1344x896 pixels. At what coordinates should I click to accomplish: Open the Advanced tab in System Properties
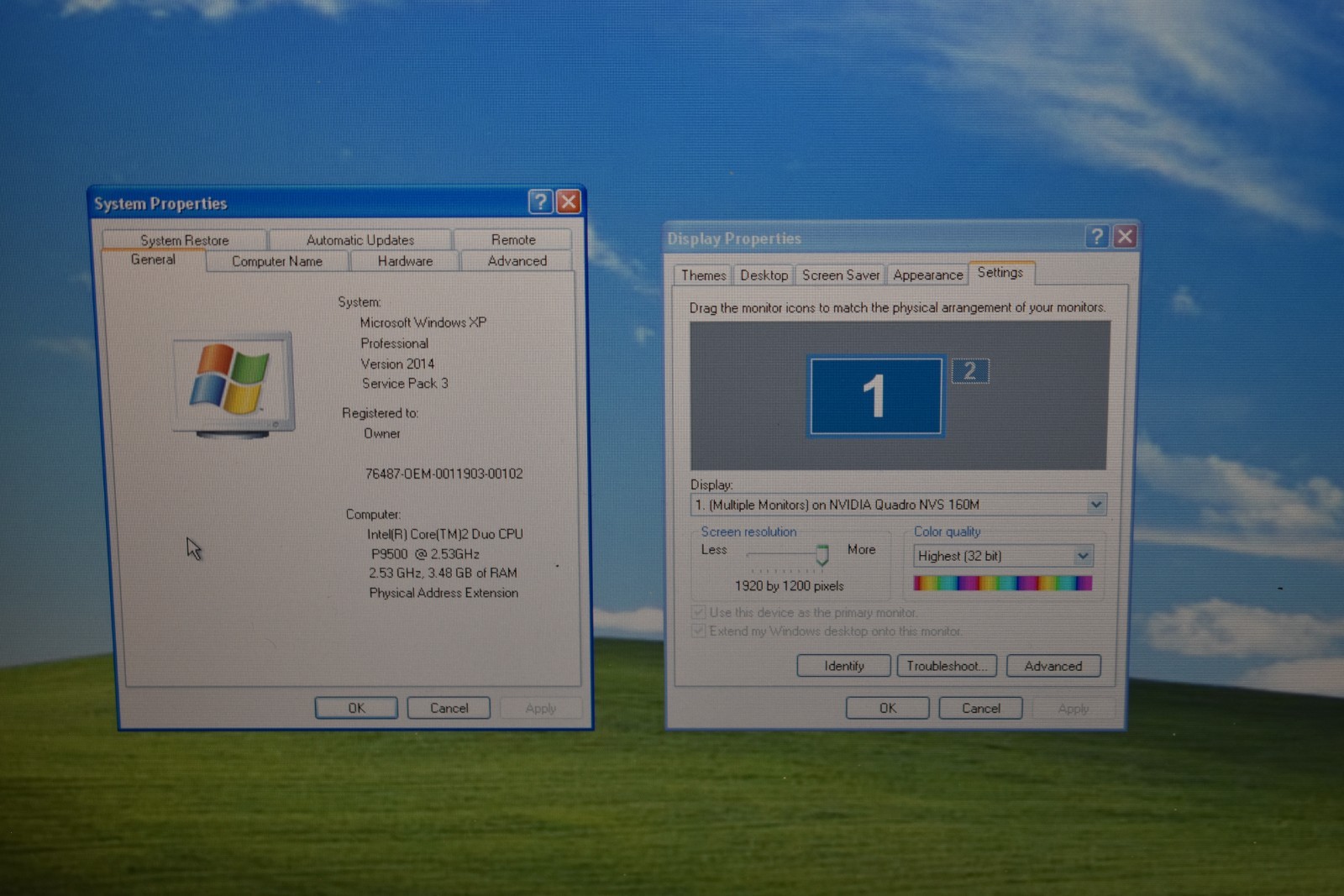[517, 261]
